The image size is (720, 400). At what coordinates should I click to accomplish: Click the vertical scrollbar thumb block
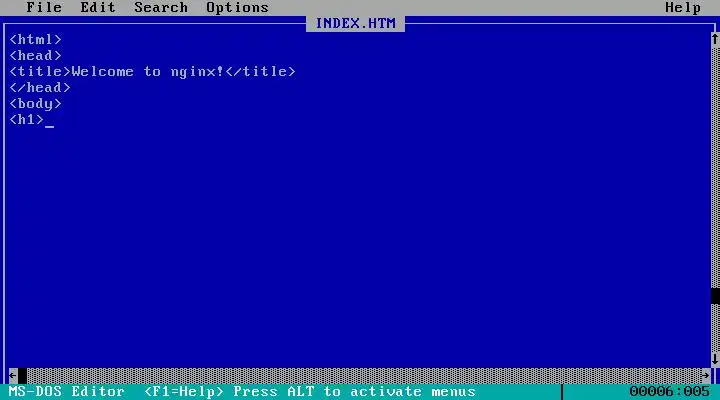[x=715, y=296]
